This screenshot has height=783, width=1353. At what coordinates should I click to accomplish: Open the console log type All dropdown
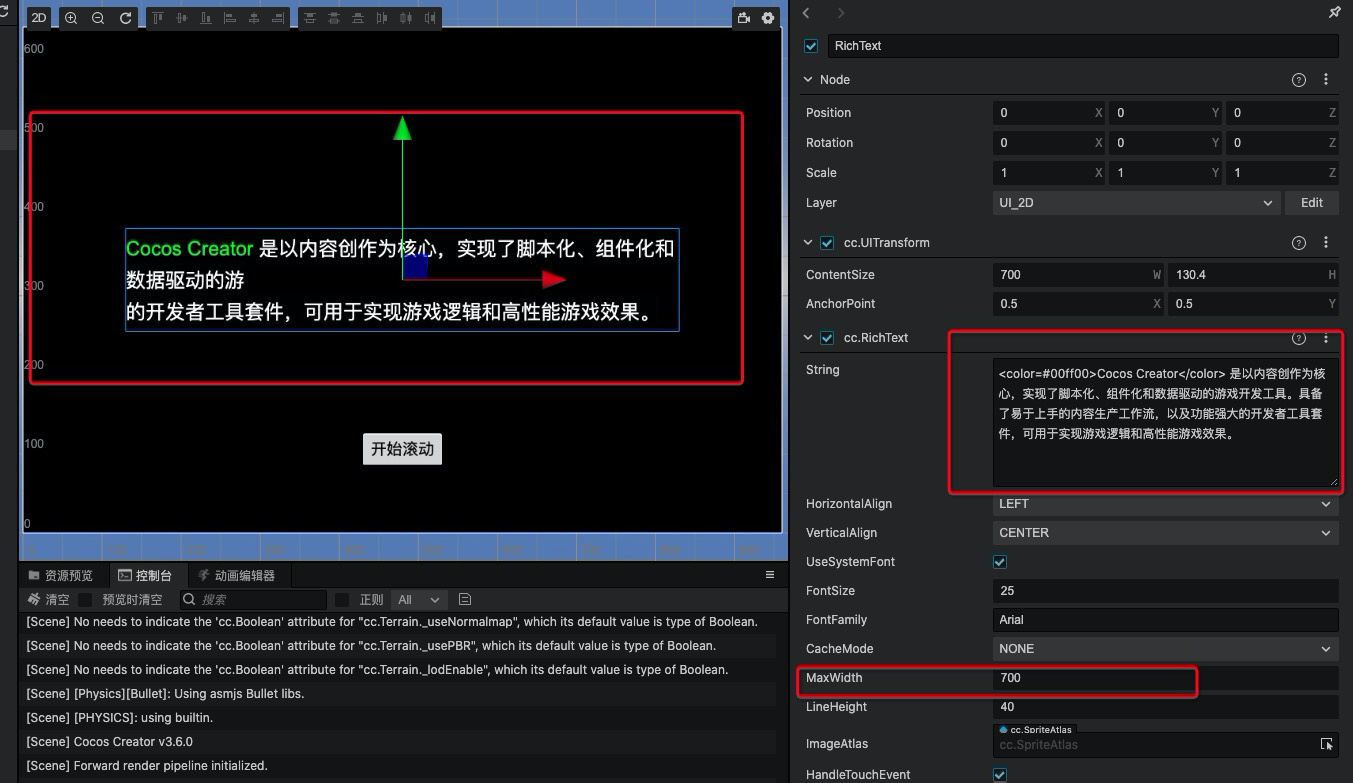pyautogui.click(x=419, y=600)
